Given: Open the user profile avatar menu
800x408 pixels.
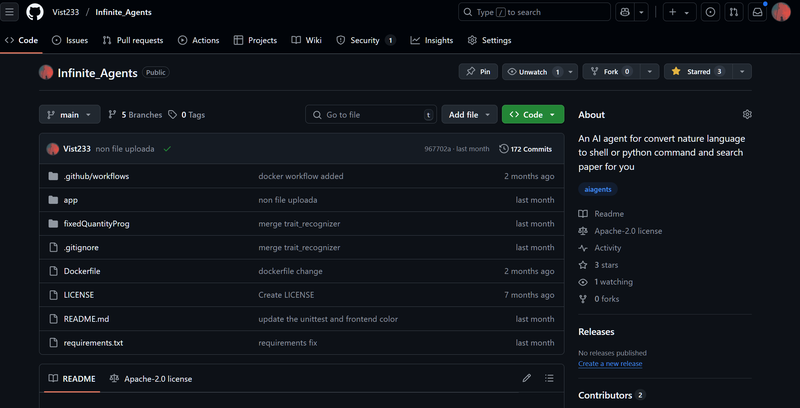Looking at the screenshot, I should pos(781,12).
